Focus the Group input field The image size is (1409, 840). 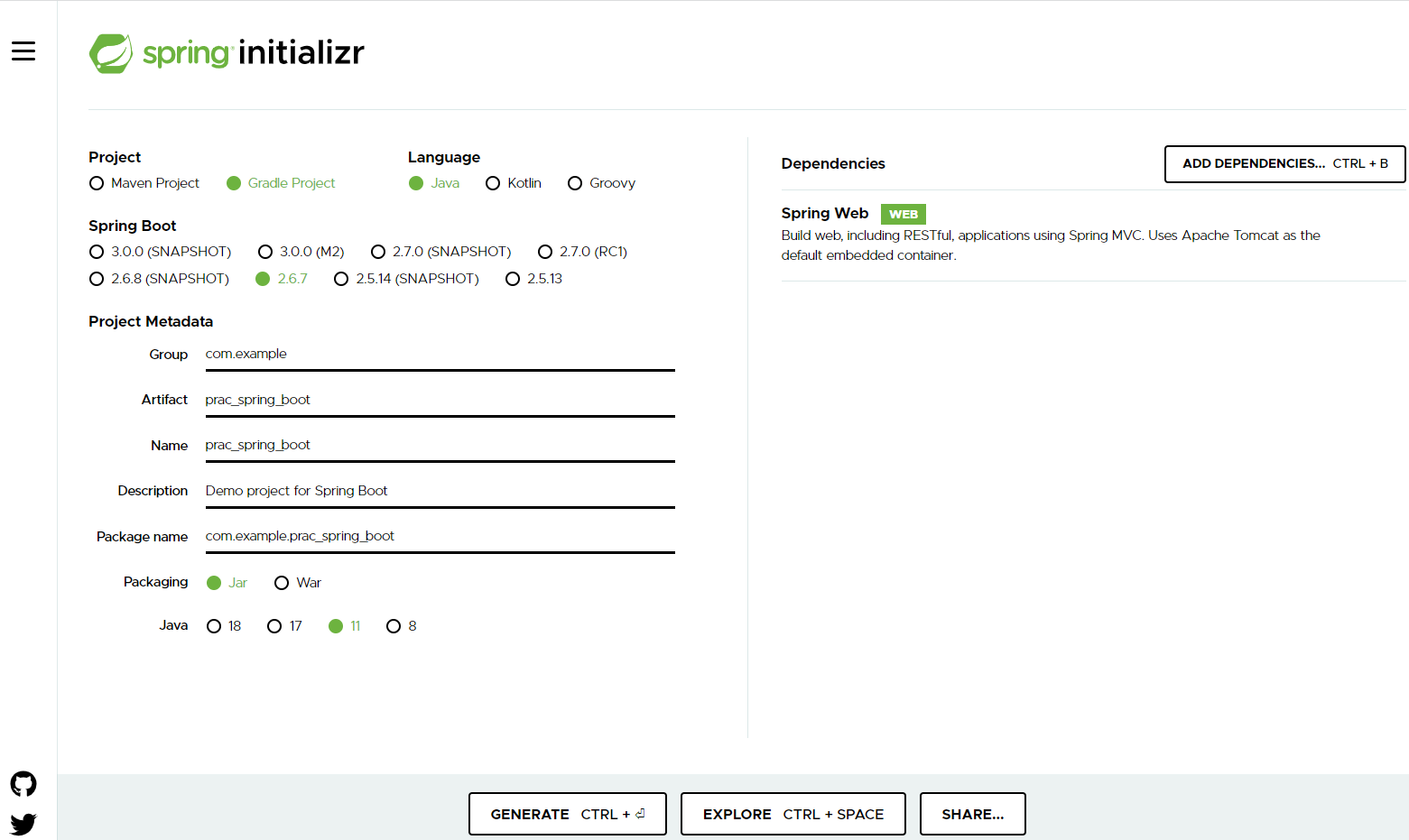[440, 355]
